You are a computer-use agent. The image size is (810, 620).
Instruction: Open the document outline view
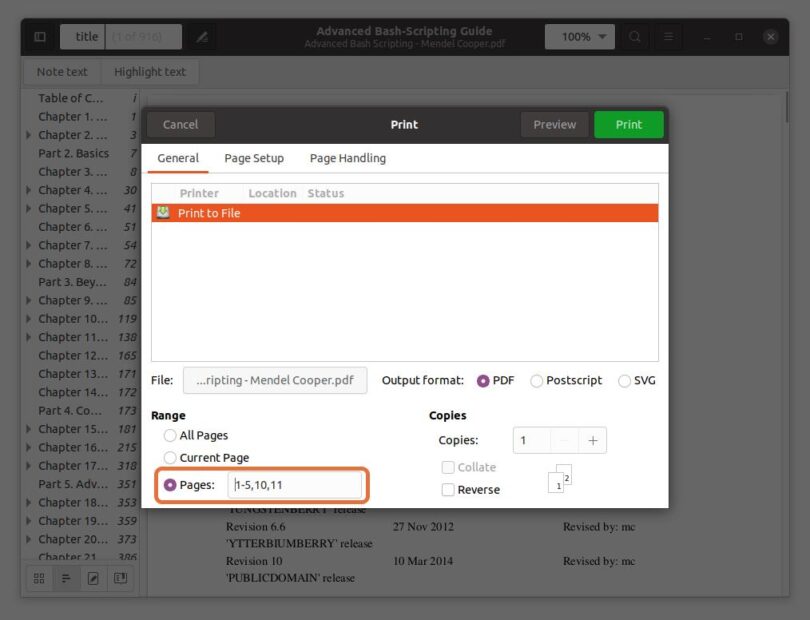point(67,577)
